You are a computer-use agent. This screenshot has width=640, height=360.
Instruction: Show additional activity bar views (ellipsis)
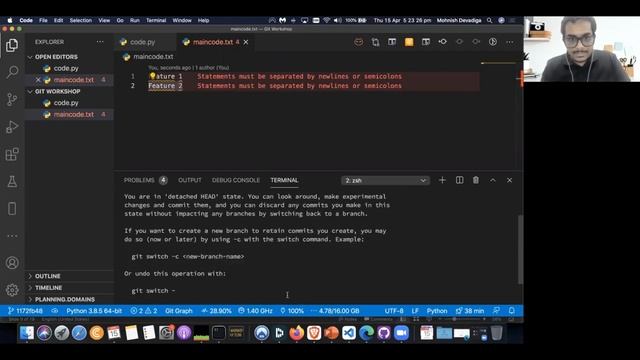pos(12,236)
